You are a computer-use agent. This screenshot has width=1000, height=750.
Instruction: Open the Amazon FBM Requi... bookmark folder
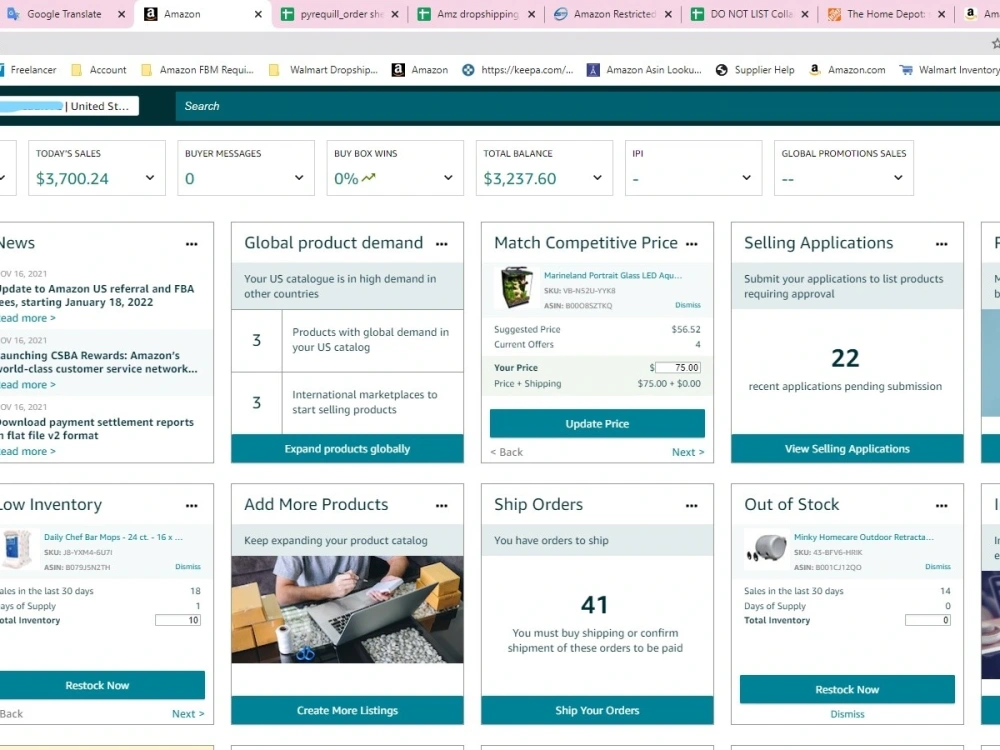pyautogui.click(x=197, y=70)
